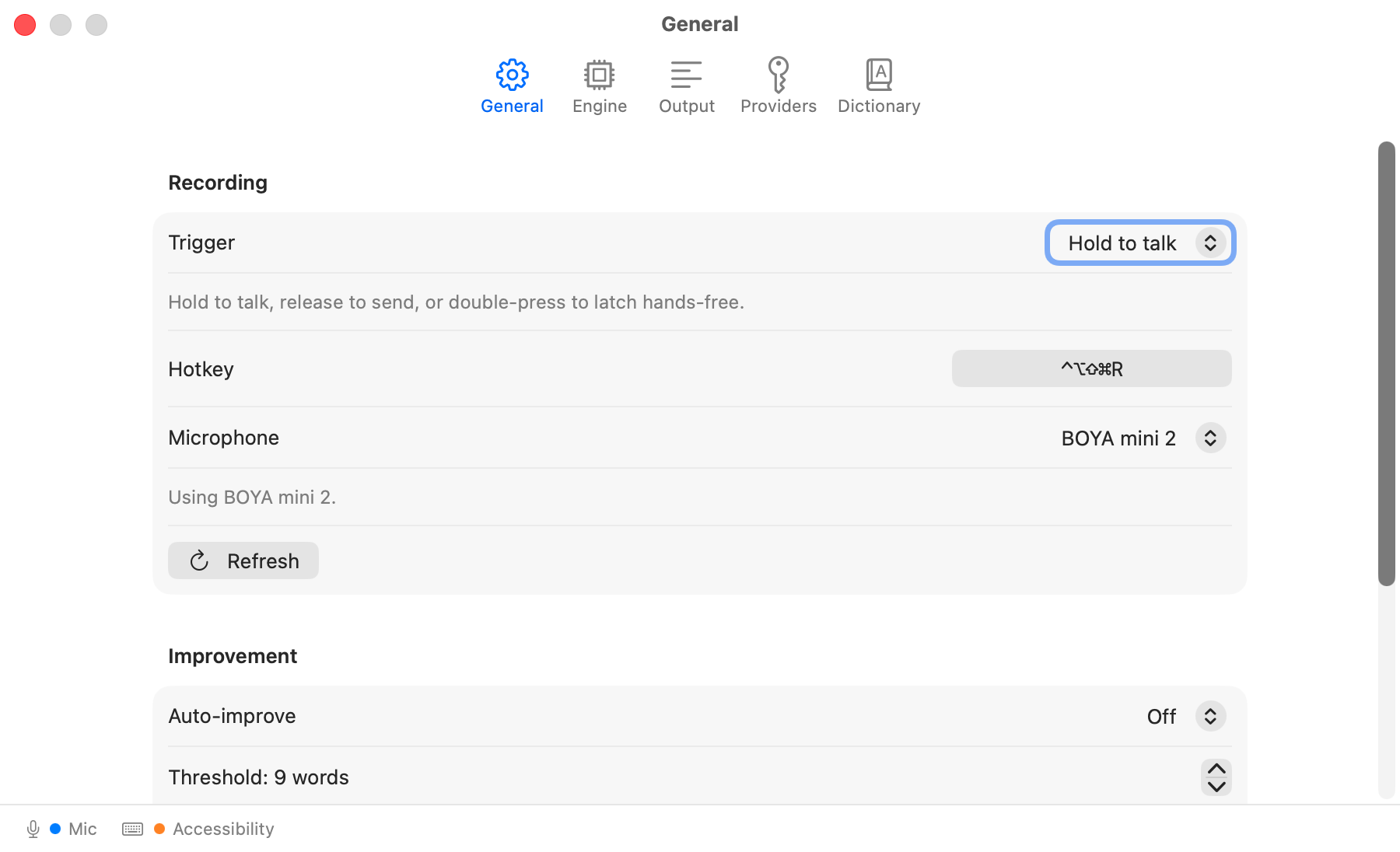Open the General settings gear tab icon
This screenshot has width=1400, height=852.
point(512,75)
